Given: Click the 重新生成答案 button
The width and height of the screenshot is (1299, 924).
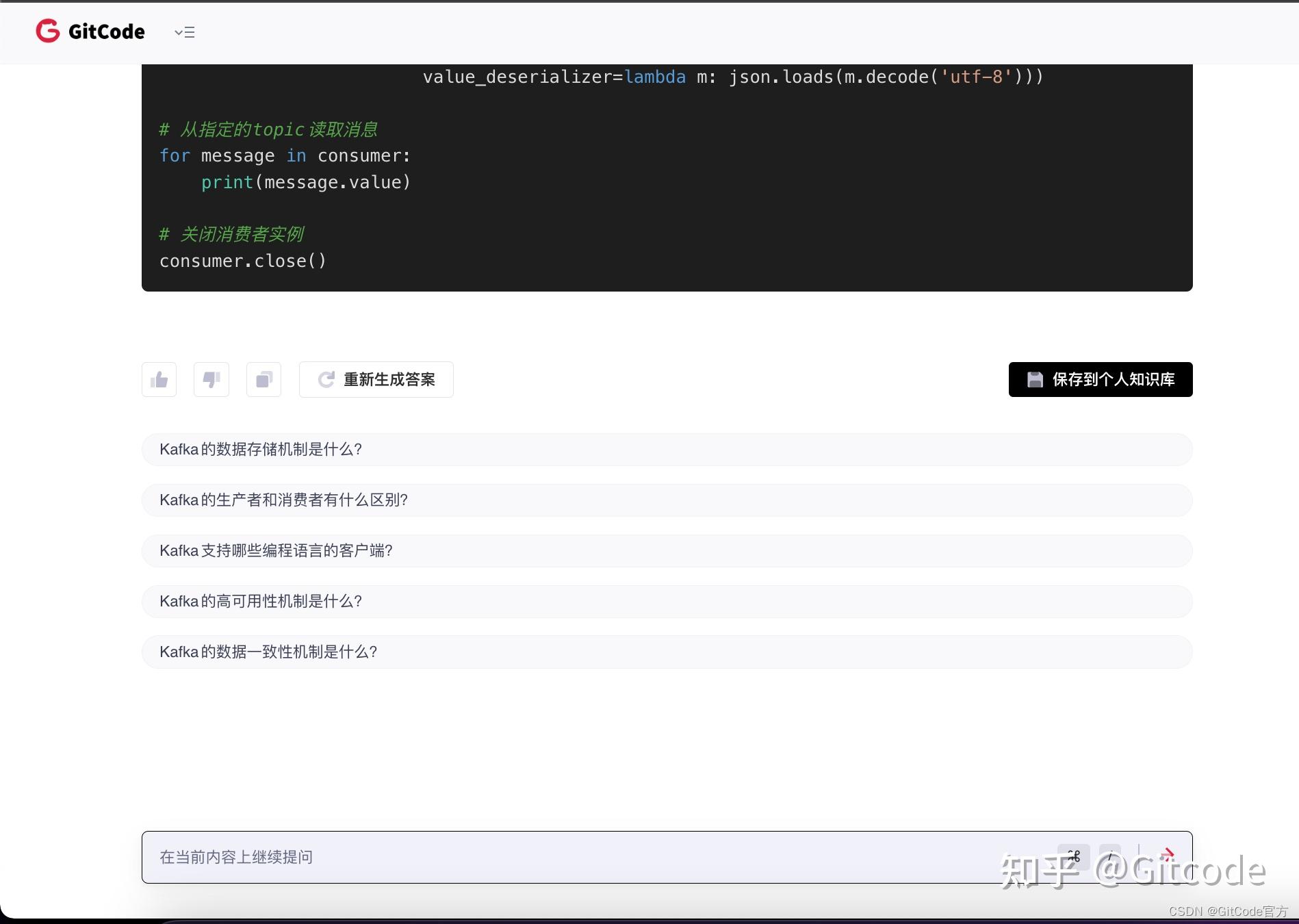Looking at the screenshot, I should click(376, 379).
